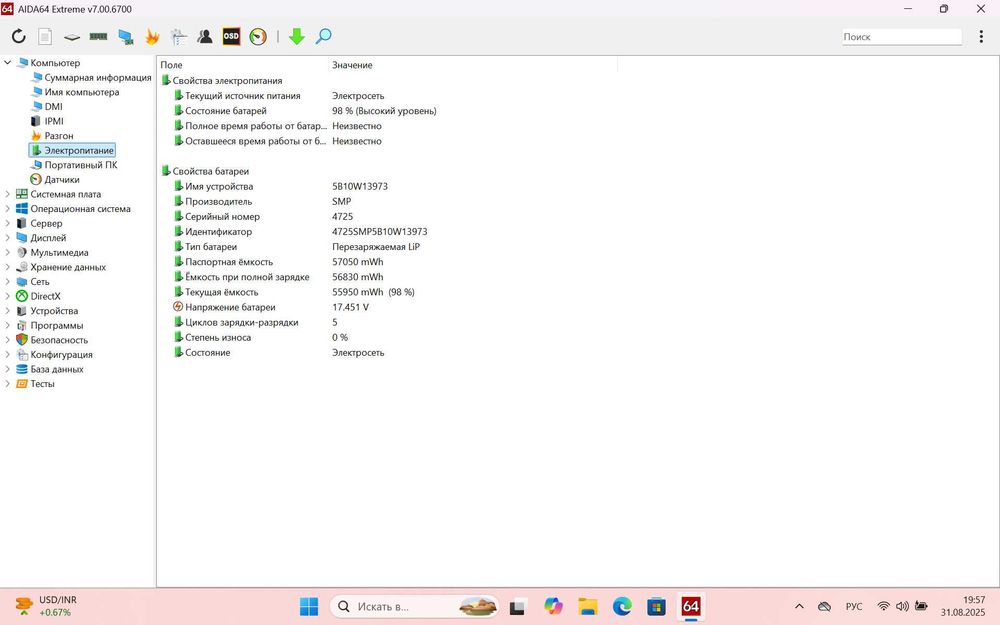Viewport: 1000px width, 625px height.
Task: Select the Устройства tree item
Action: pyautogui.click(x=54, y=311)
